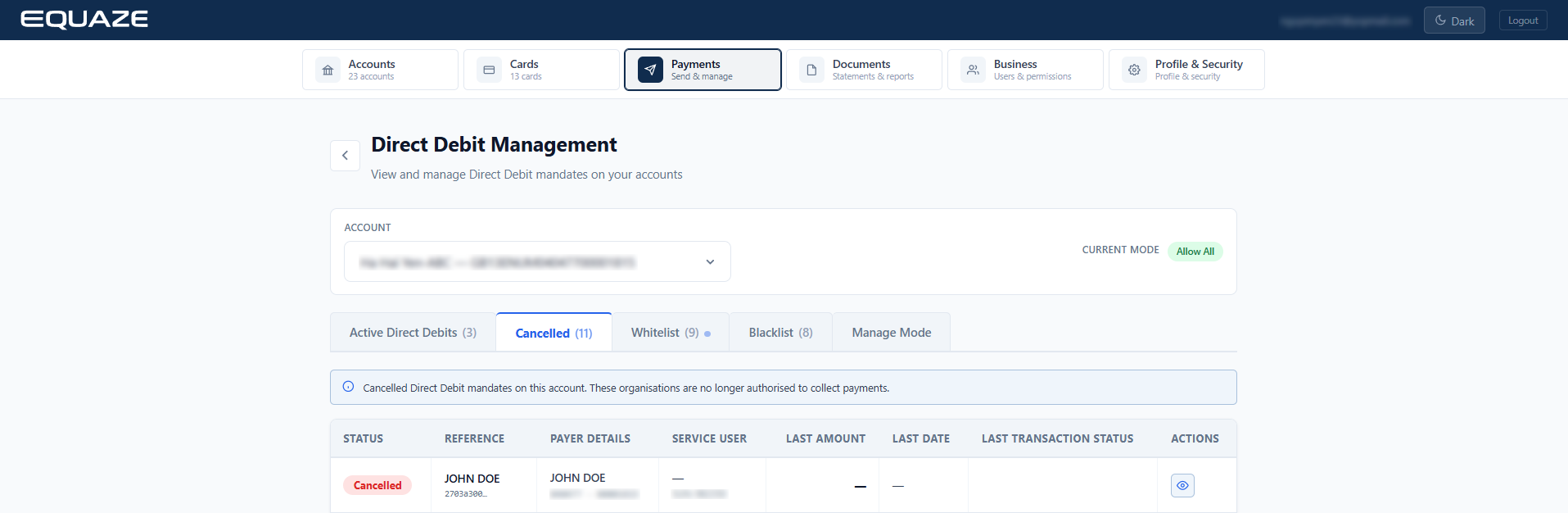
Task: Open the Active Direct Debits tab
Action: click(413, 332)
